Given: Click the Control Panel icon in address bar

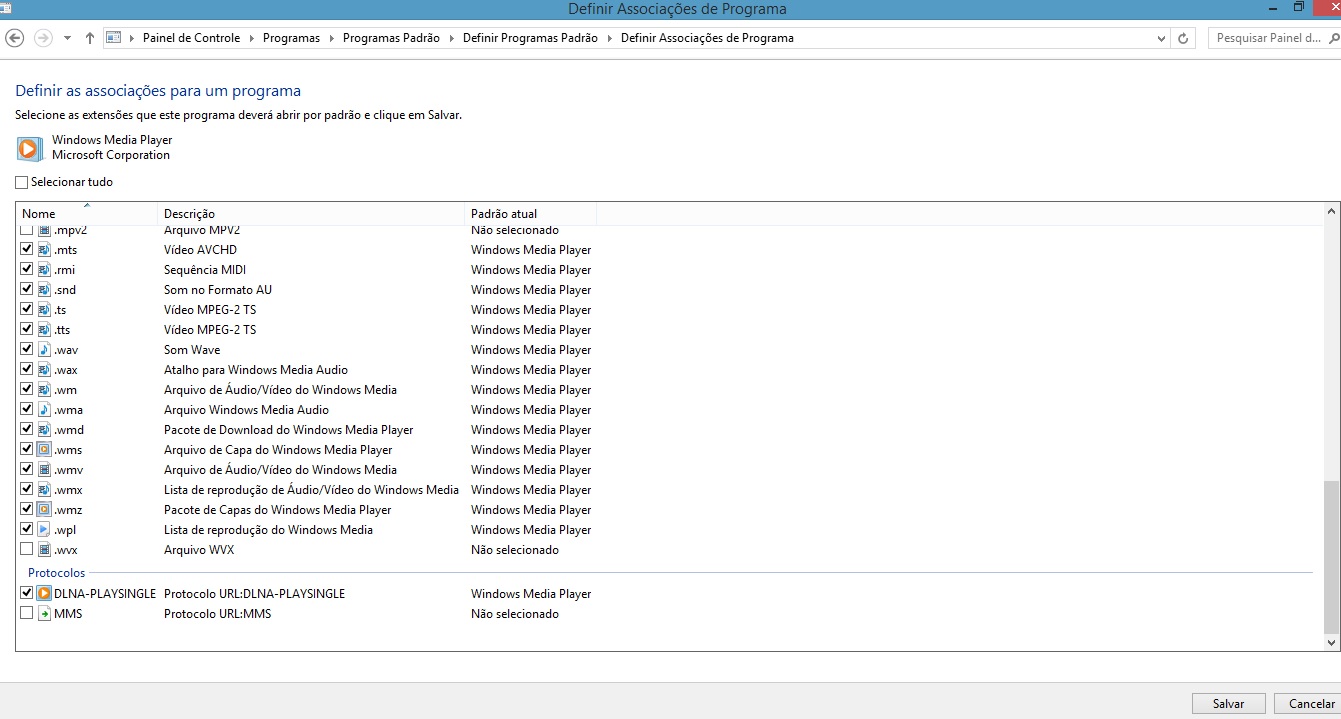Looking at the screenshot, I should point(113,38).
